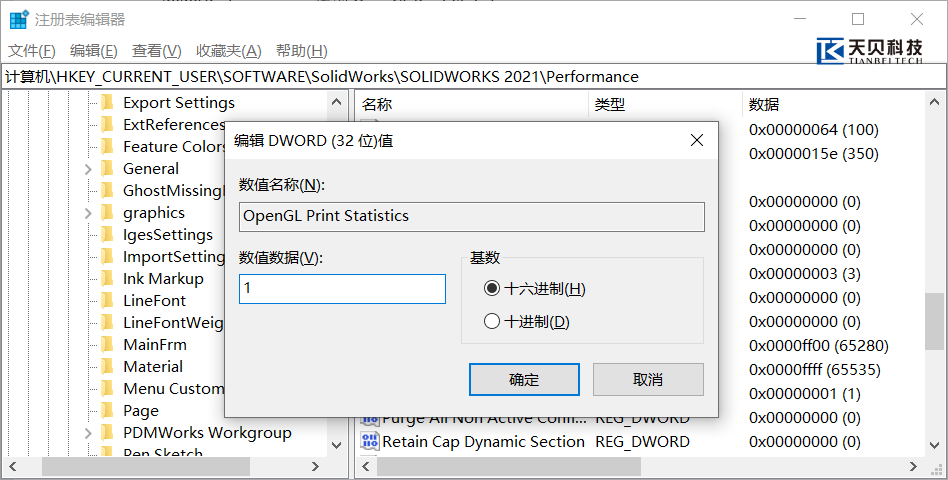Viewport: 948px width, 480px height.
Task: Expand the General tree node
Action: pyautogui.click(x=88, y=169)
